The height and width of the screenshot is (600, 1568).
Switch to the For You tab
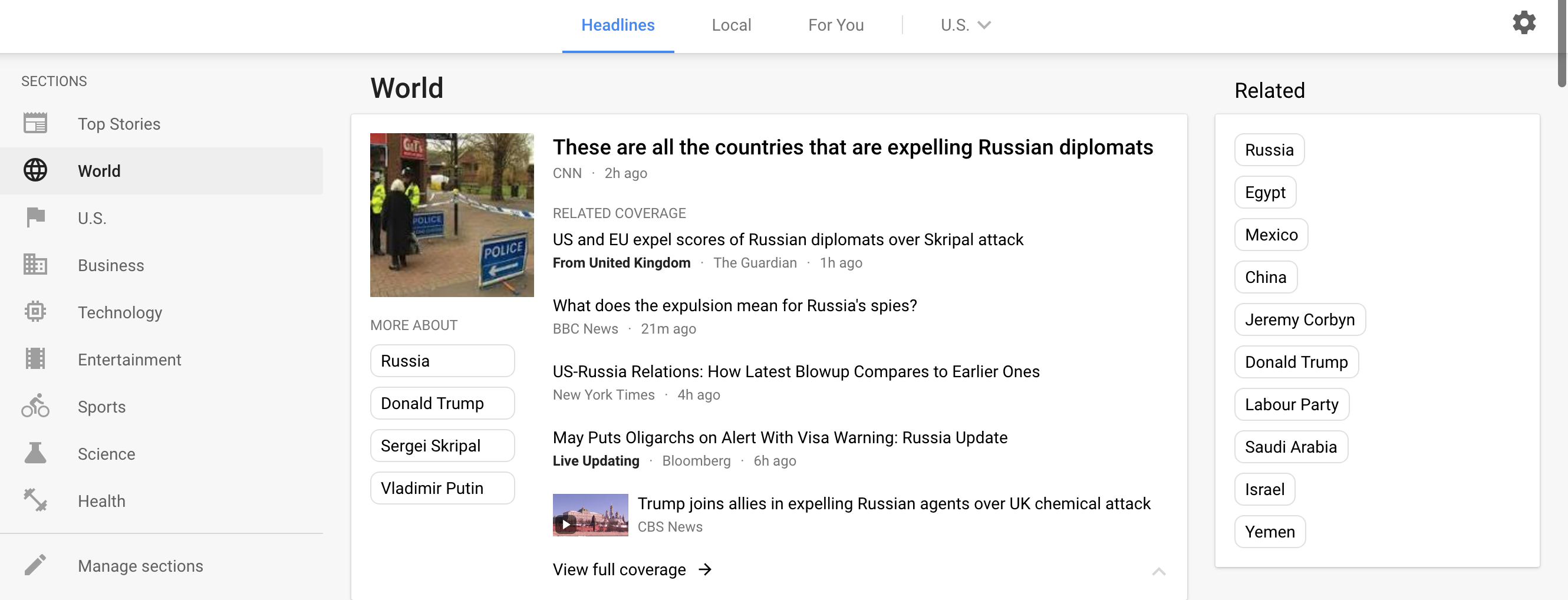pyautogui.click(x=836, y=25)
